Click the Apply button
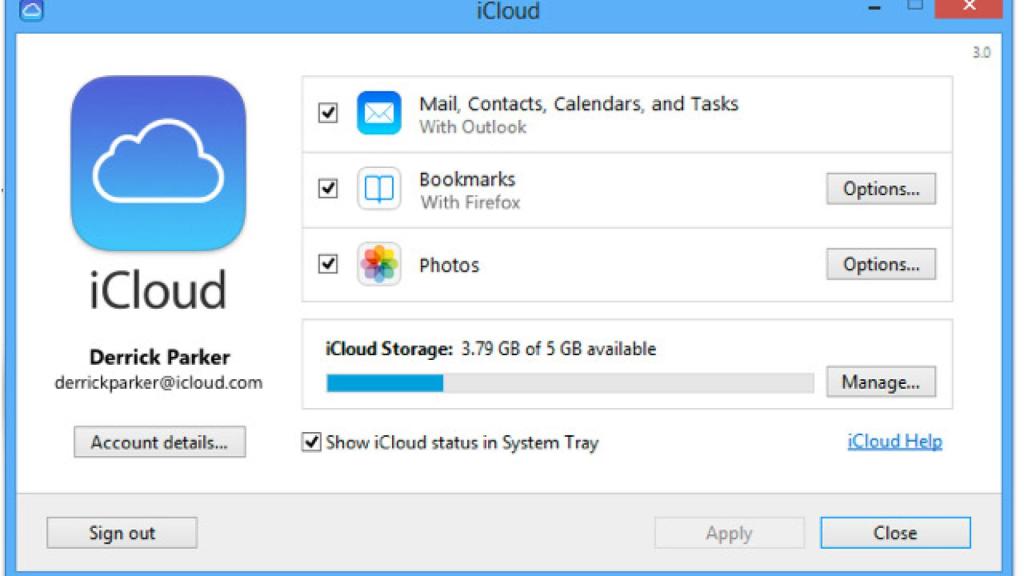 (729, 532)
